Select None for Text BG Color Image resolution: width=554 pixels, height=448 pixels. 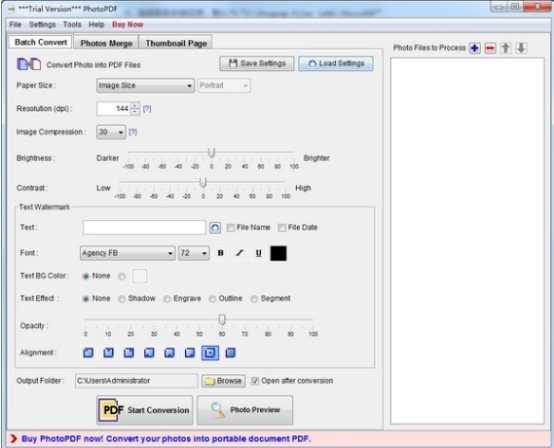(86, 276)
